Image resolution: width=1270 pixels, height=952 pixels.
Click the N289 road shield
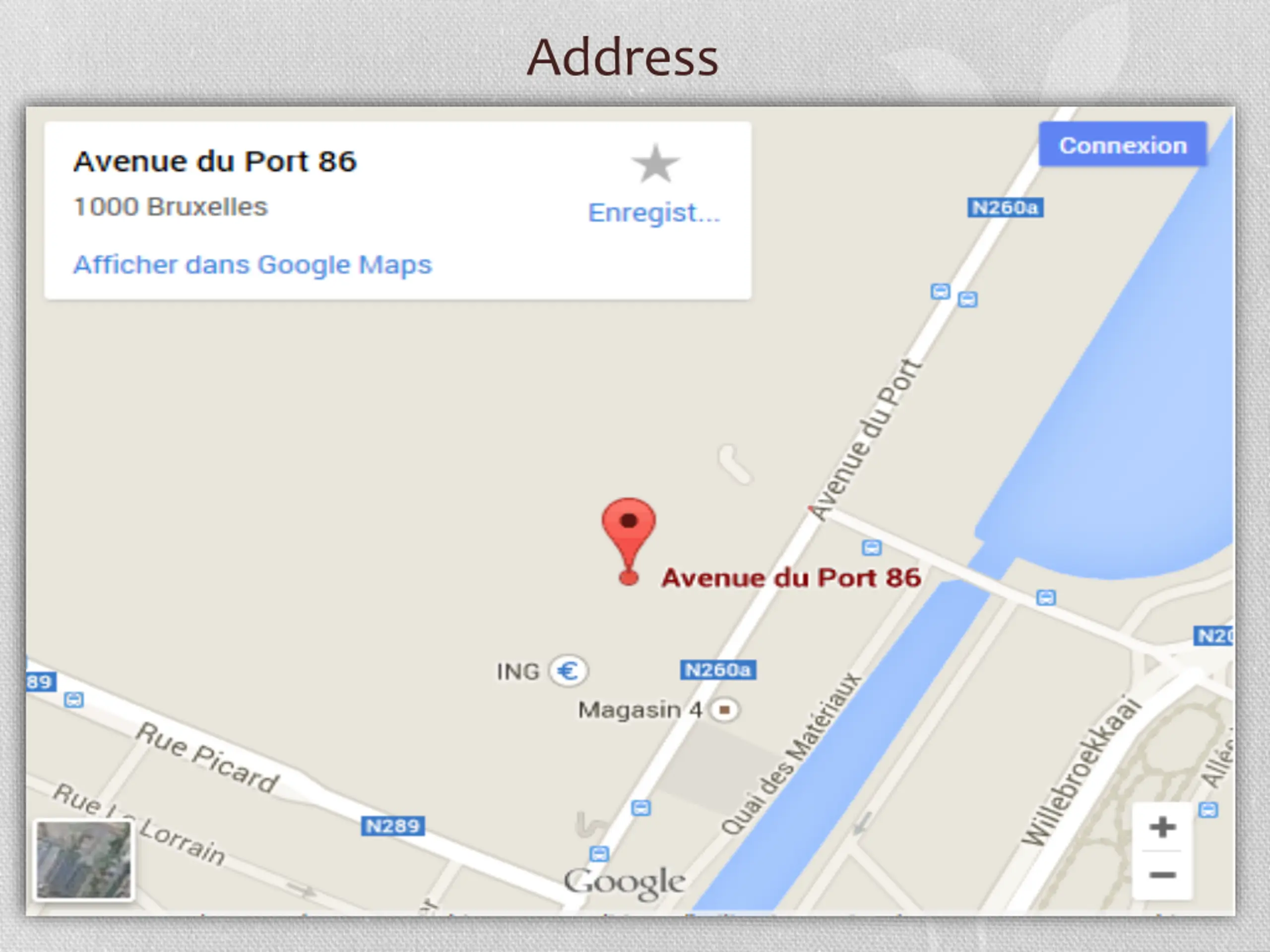pyautogui.click(x=393, y=826)
